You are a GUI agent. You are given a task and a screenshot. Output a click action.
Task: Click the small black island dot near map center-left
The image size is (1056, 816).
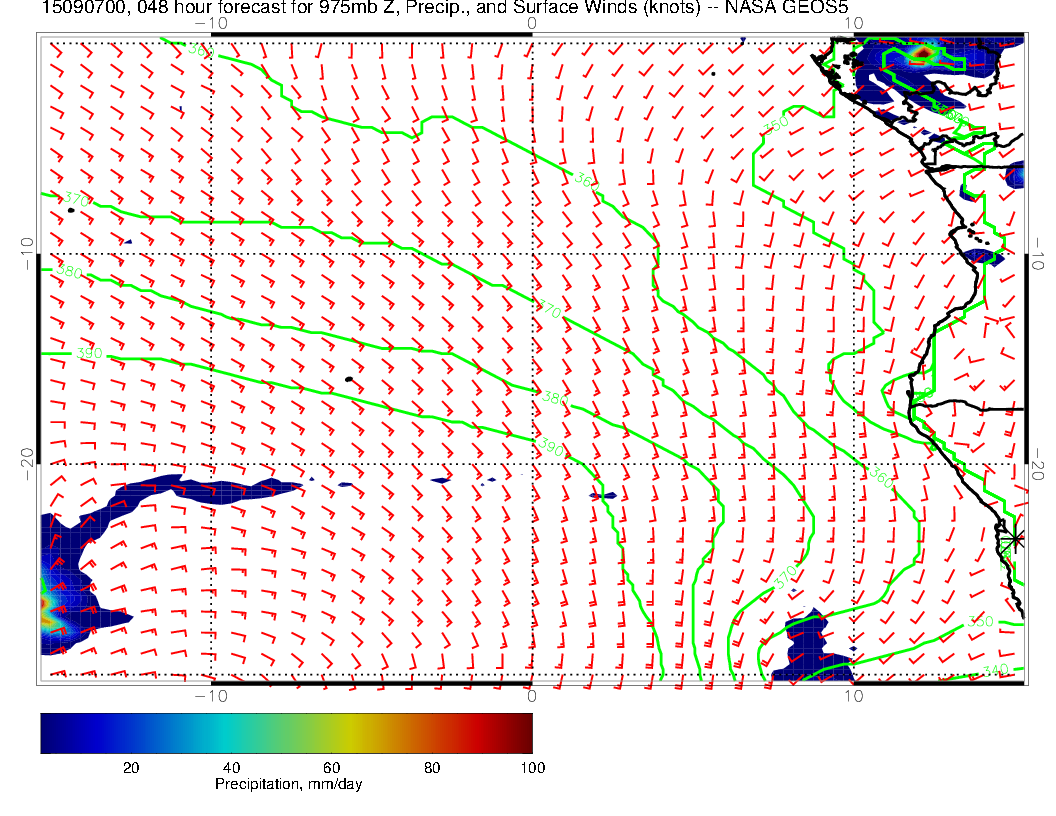tap(347, 379)
